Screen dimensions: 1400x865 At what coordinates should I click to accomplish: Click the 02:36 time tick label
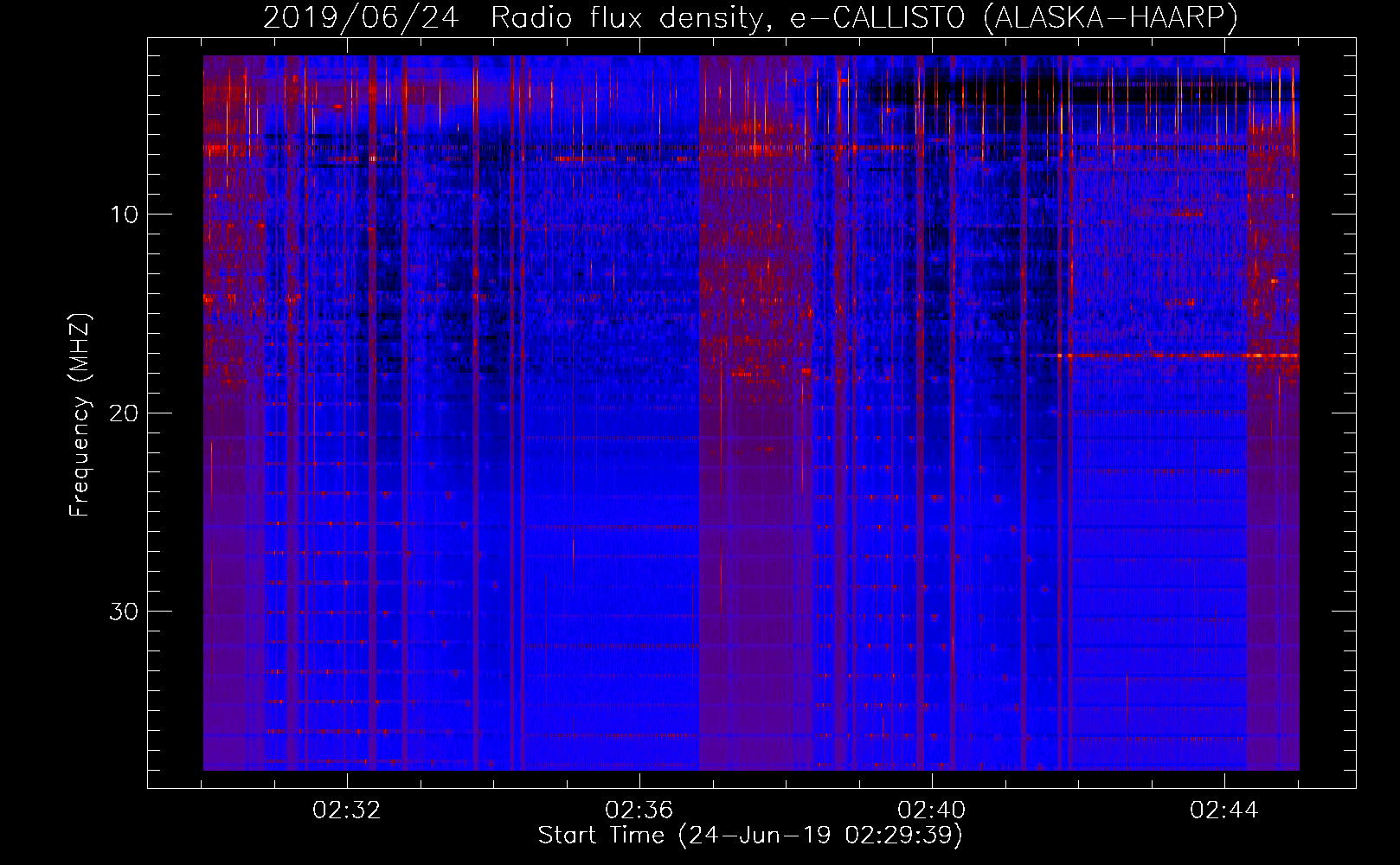(x=639, y=810)
